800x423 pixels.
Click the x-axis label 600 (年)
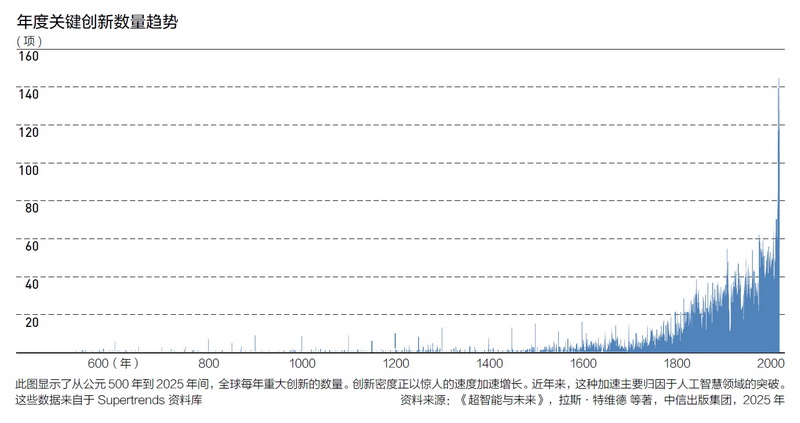click(113, 363)
